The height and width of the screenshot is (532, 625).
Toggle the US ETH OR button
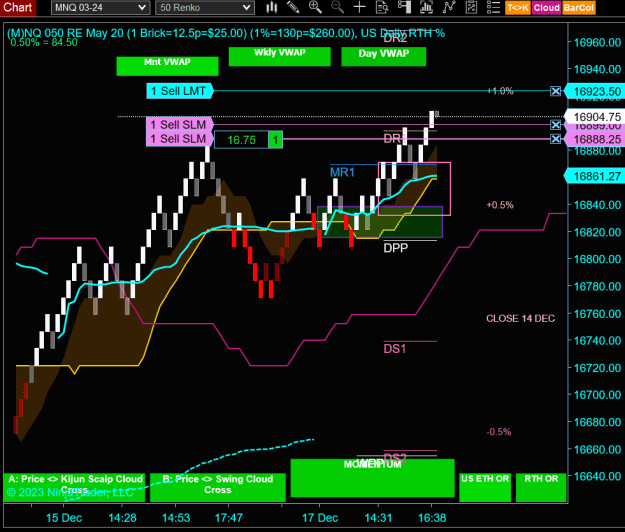coord(485,487)
